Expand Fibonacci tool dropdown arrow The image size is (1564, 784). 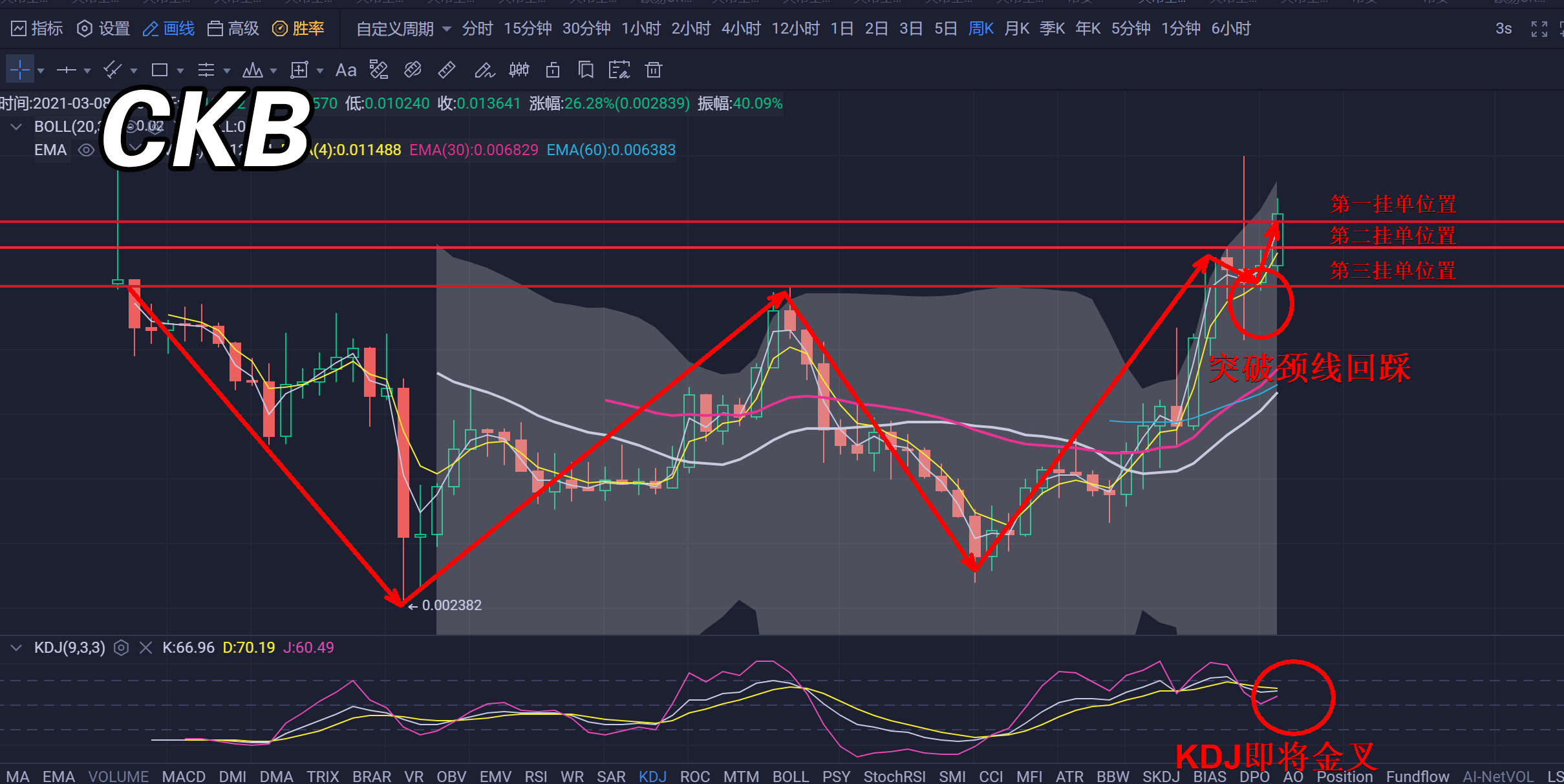pyautogui.click(x=227, y=70)
